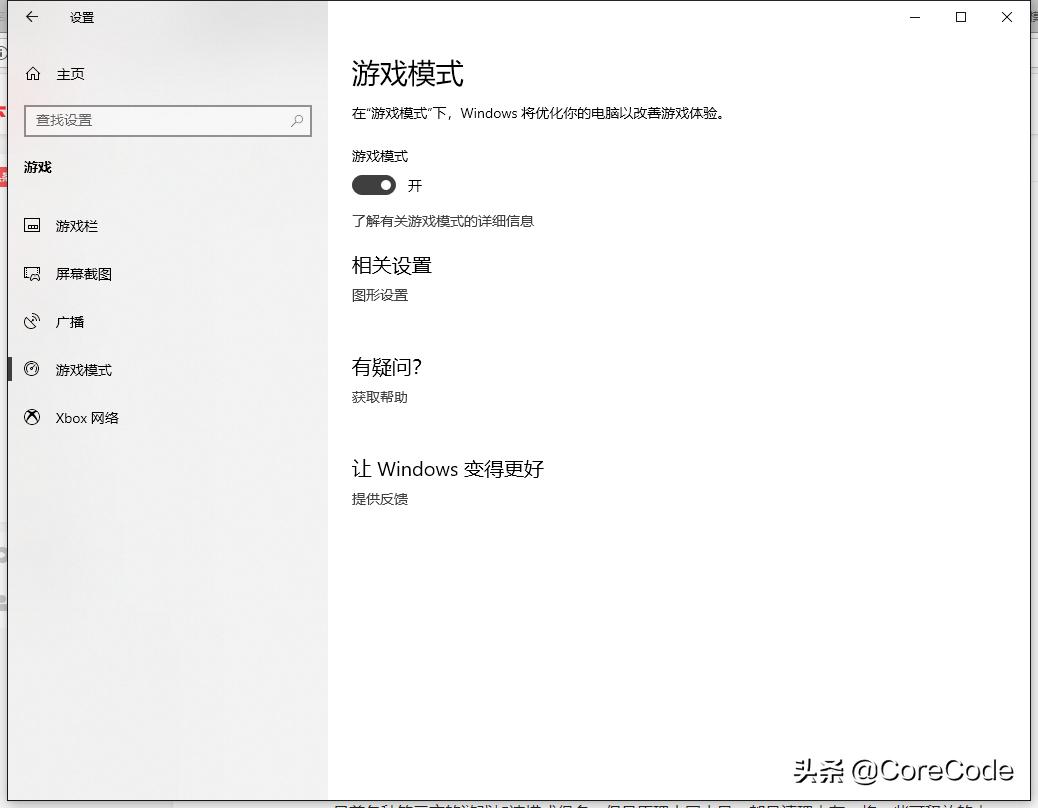1038x808 pixels.
Task: Select the 游戏栏 sidebar icon
Action: (32, 225)
